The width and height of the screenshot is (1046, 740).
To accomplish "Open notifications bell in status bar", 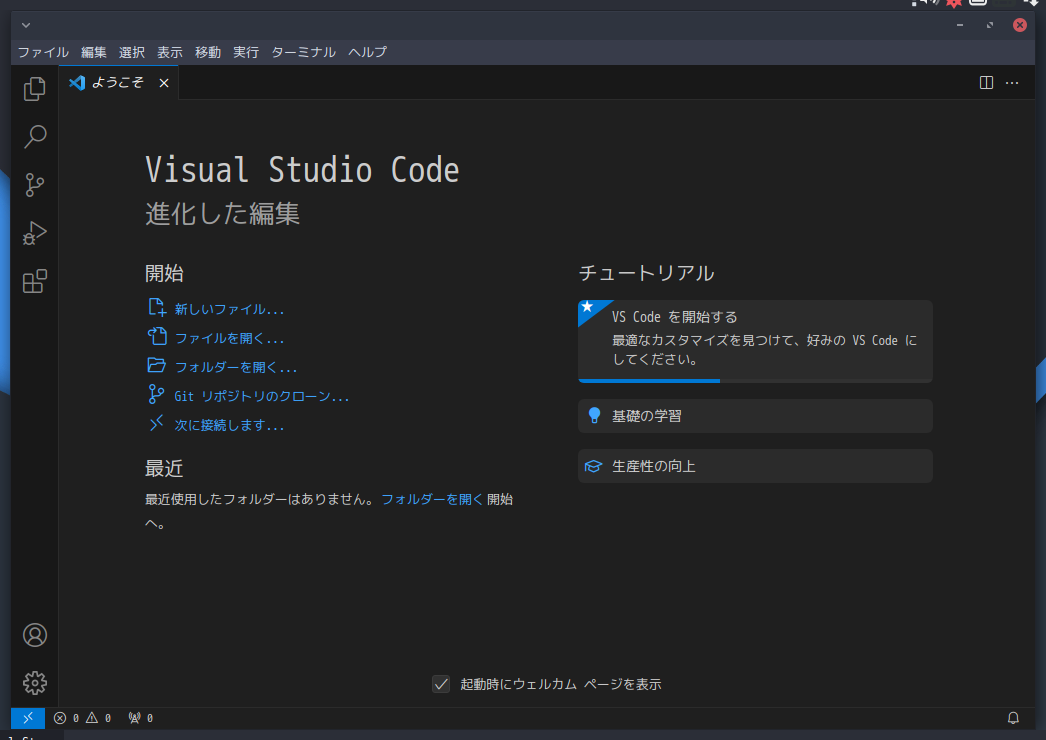I will click(1013, 718).
